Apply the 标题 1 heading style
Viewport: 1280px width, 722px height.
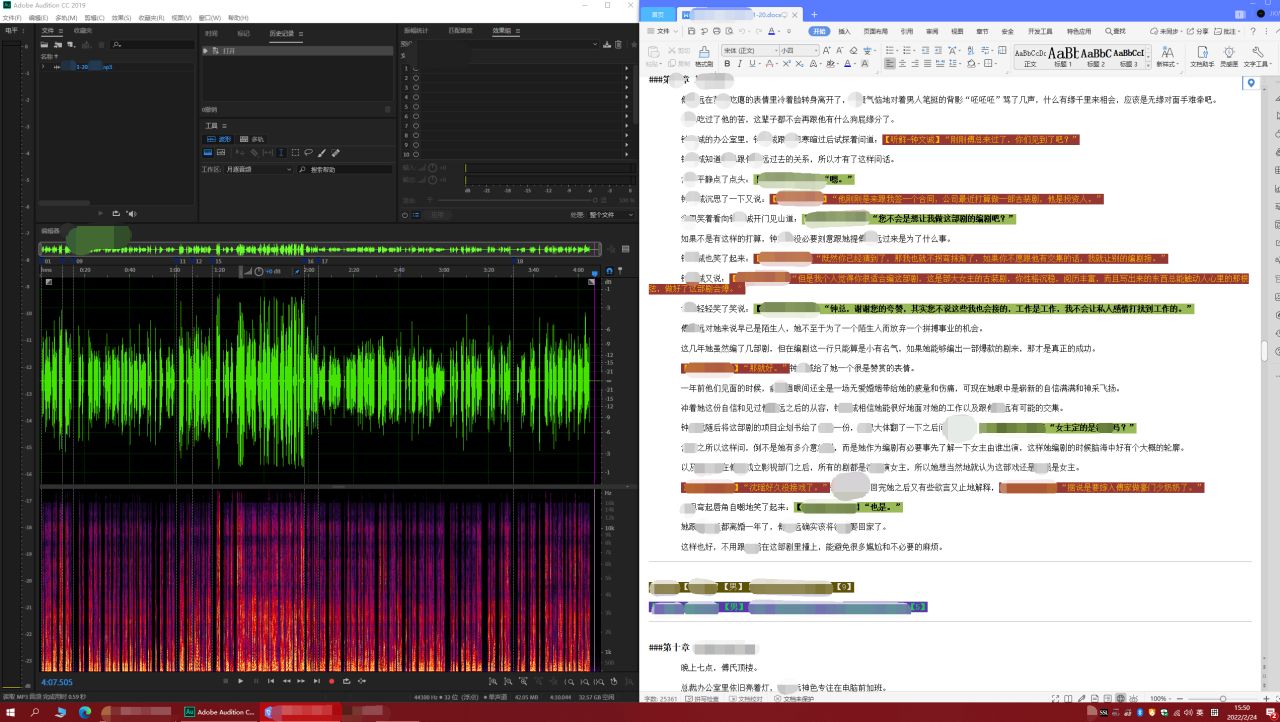tap(1064, 56)
